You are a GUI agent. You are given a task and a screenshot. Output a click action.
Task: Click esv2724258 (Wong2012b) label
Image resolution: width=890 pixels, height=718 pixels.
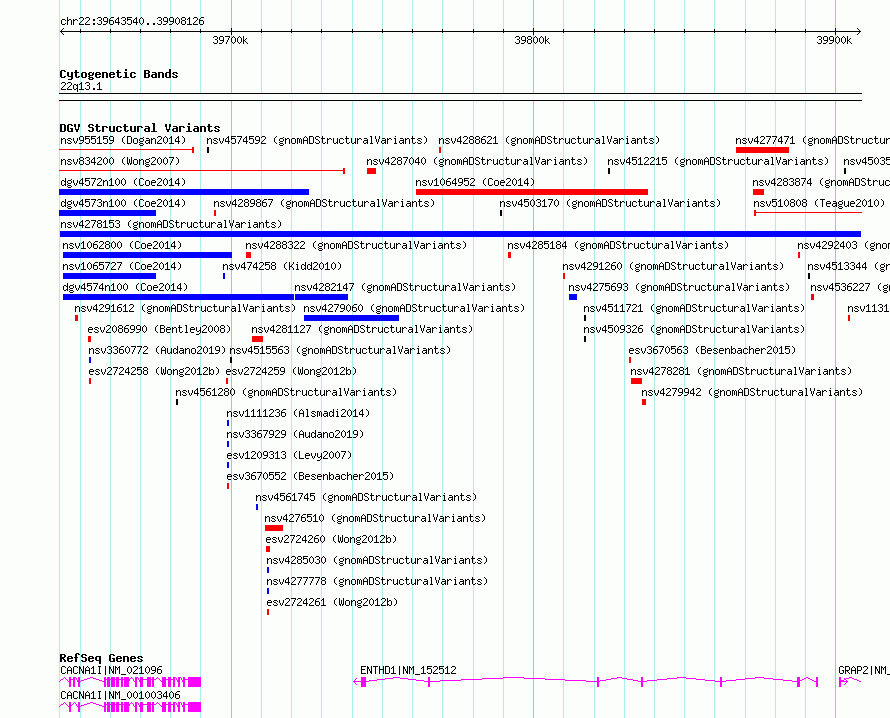[x=154, y=371]
